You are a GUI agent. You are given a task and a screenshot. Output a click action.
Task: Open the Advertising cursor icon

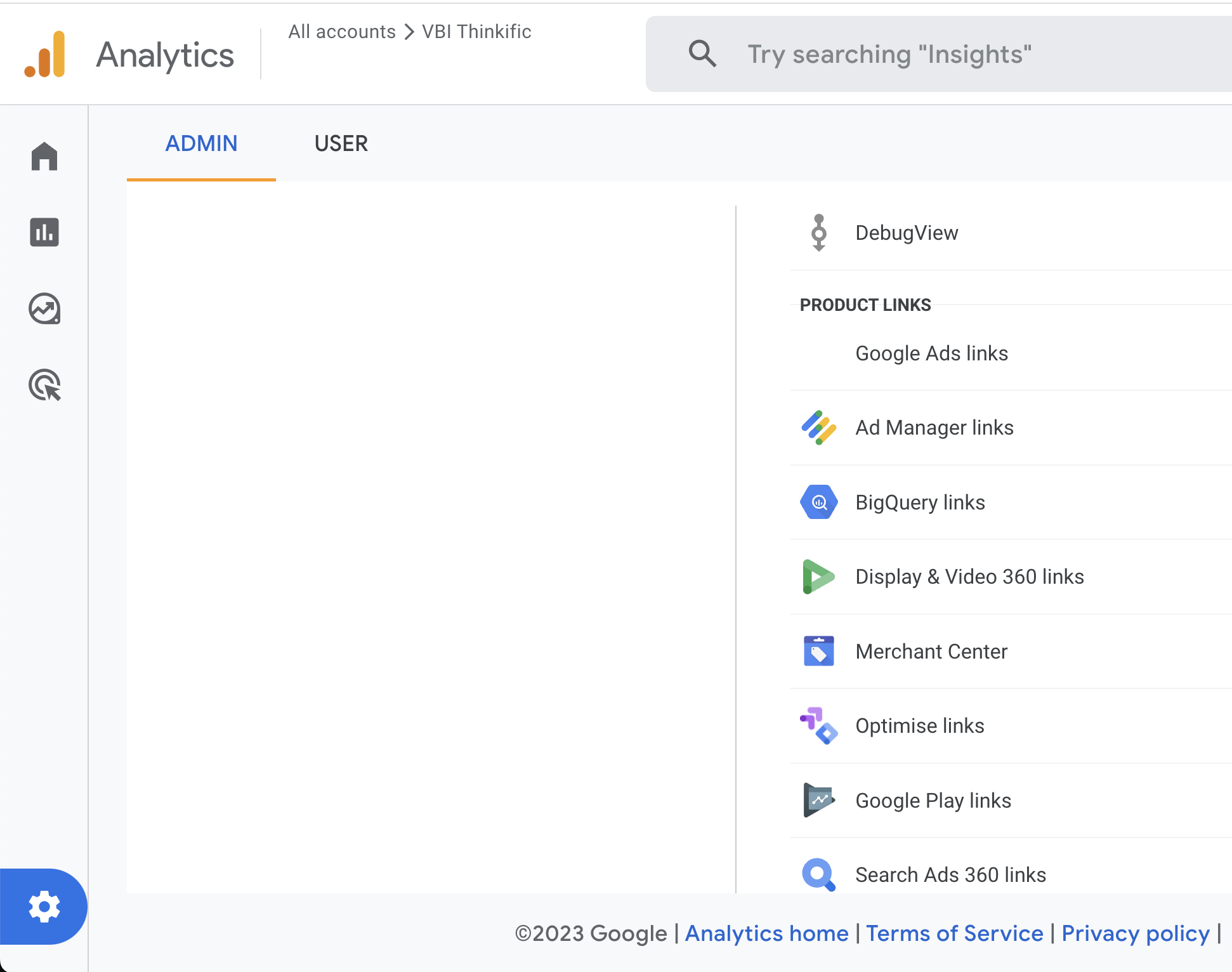click(45, 385)
